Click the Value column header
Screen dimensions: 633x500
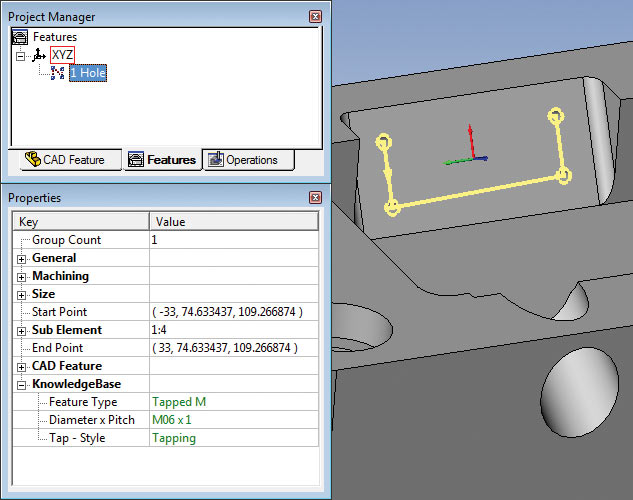click(234, 221)
